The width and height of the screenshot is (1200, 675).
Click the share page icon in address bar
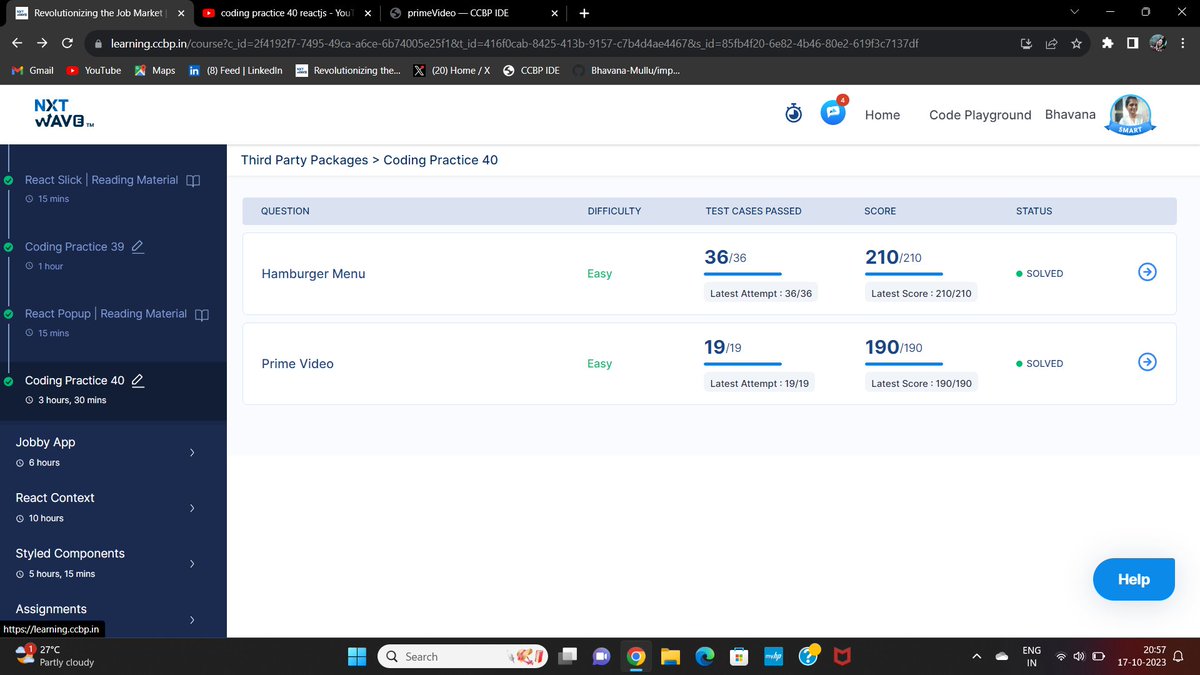1051,44
